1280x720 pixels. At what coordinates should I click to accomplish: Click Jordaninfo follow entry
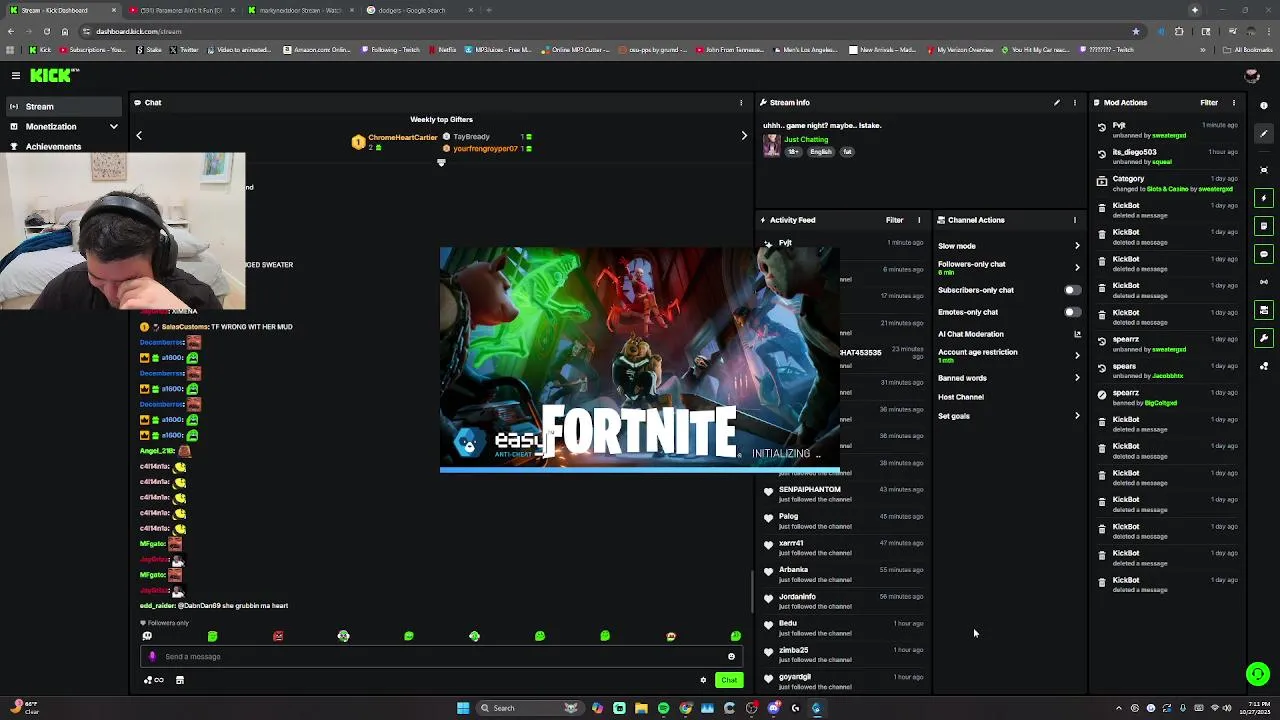[842, 601]
